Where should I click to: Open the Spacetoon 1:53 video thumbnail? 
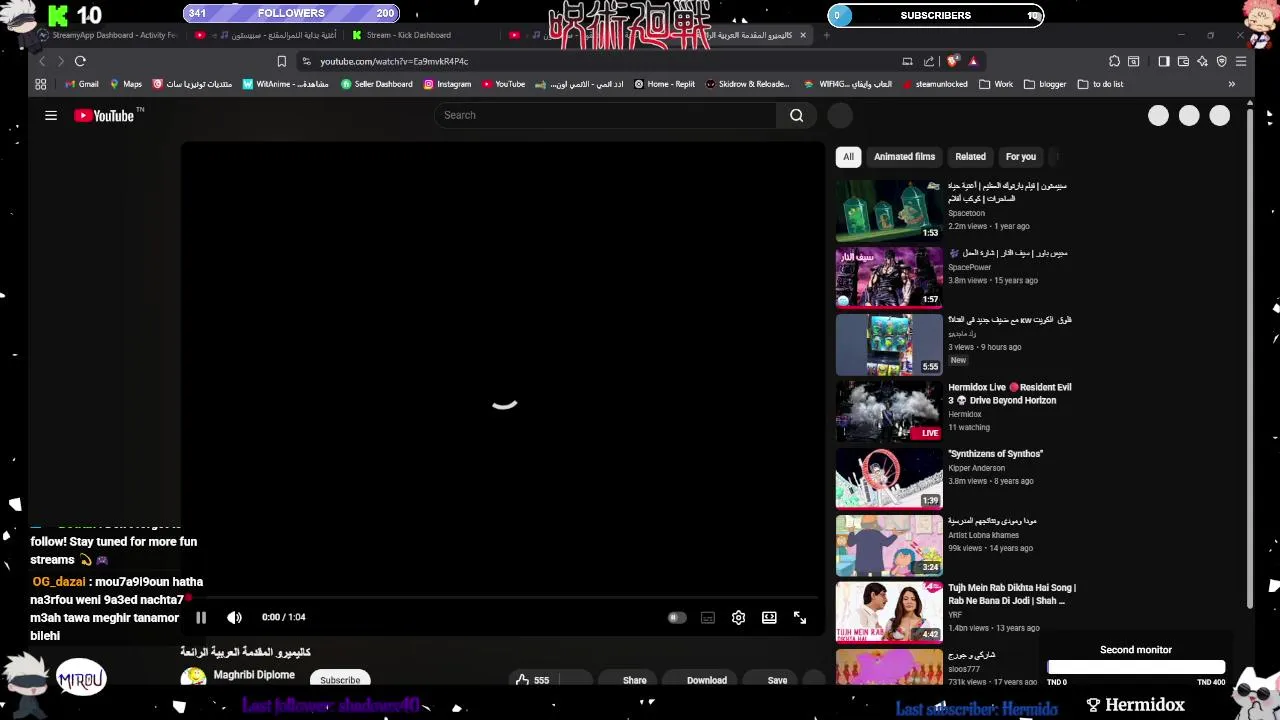click(889, 210)
